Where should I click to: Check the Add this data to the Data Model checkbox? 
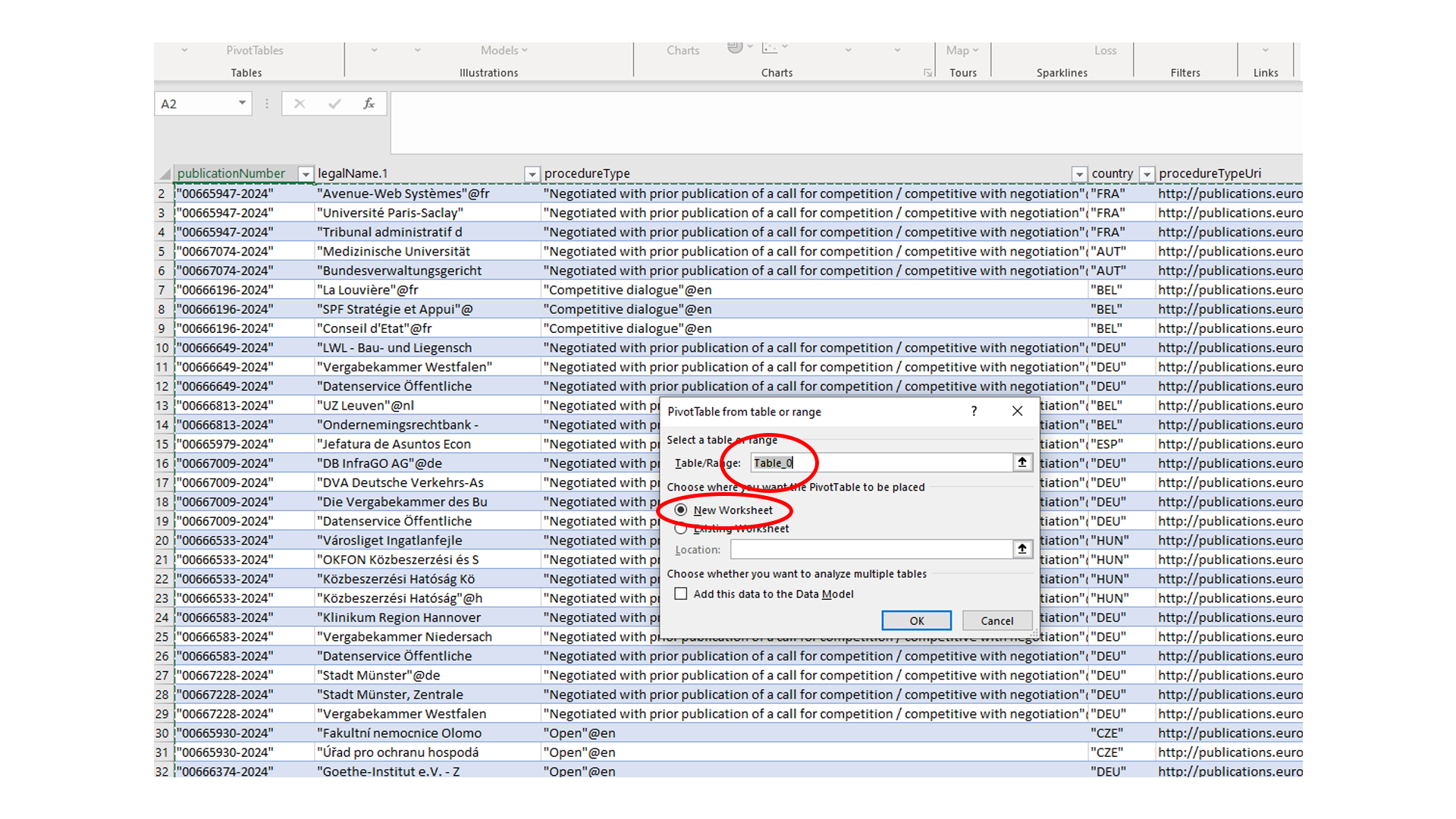click(x=680, y=594)
